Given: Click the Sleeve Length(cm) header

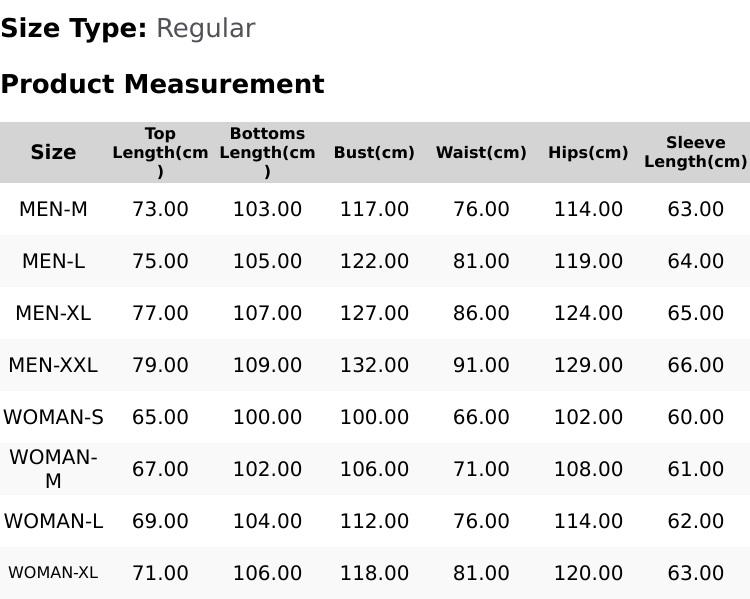Looking at the screenshot, I should click(x=695, y=152).
